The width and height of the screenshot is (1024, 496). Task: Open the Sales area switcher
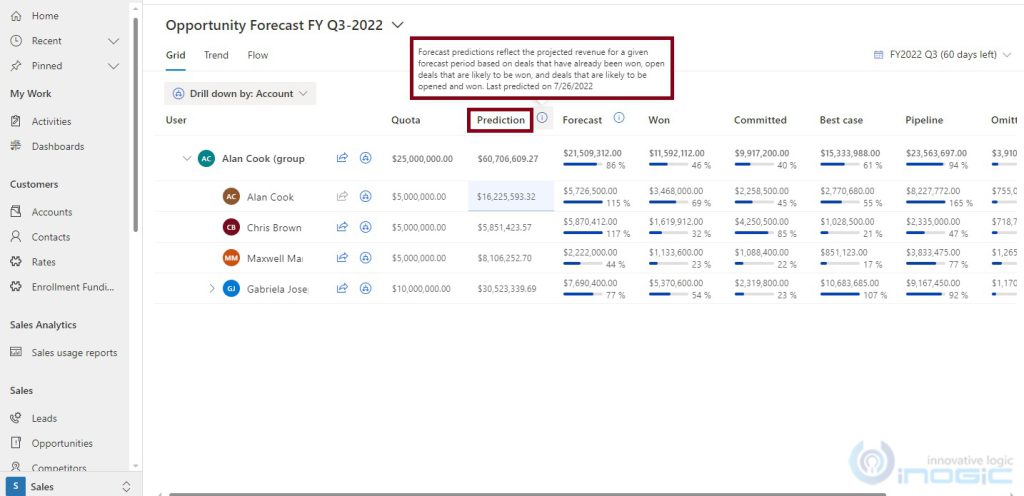[x=126, y=487]
